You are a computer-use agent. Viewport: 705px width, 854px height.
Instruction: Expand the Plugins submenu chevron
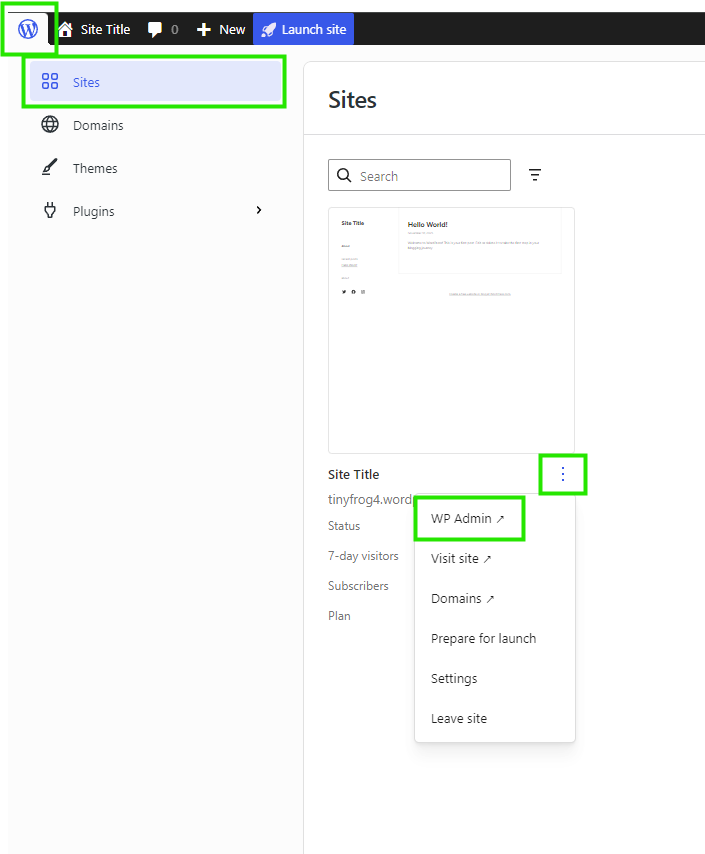point(259,210)
